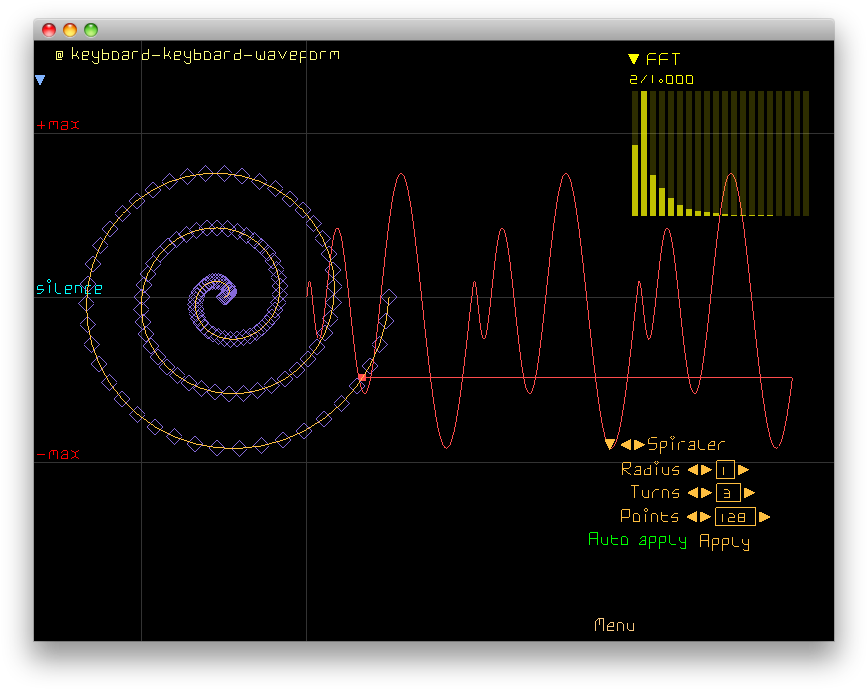Collapse the Spiraler plugin using its down triangle
The width and height of the screenshot is (867, 689).
coord(610,443)
